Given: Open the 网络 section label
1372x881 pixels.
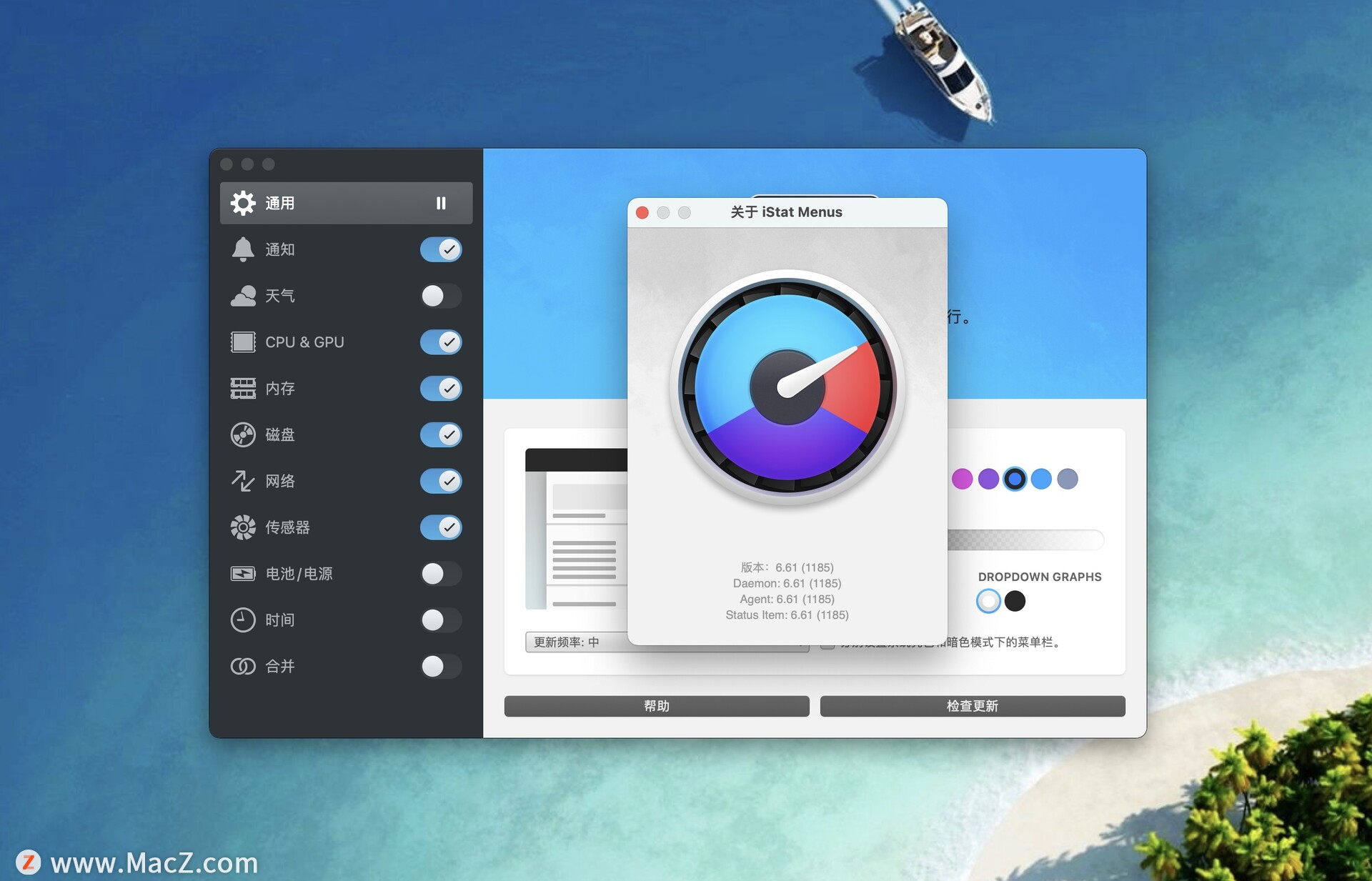Looking at the screenshot, I should (280, 481).
